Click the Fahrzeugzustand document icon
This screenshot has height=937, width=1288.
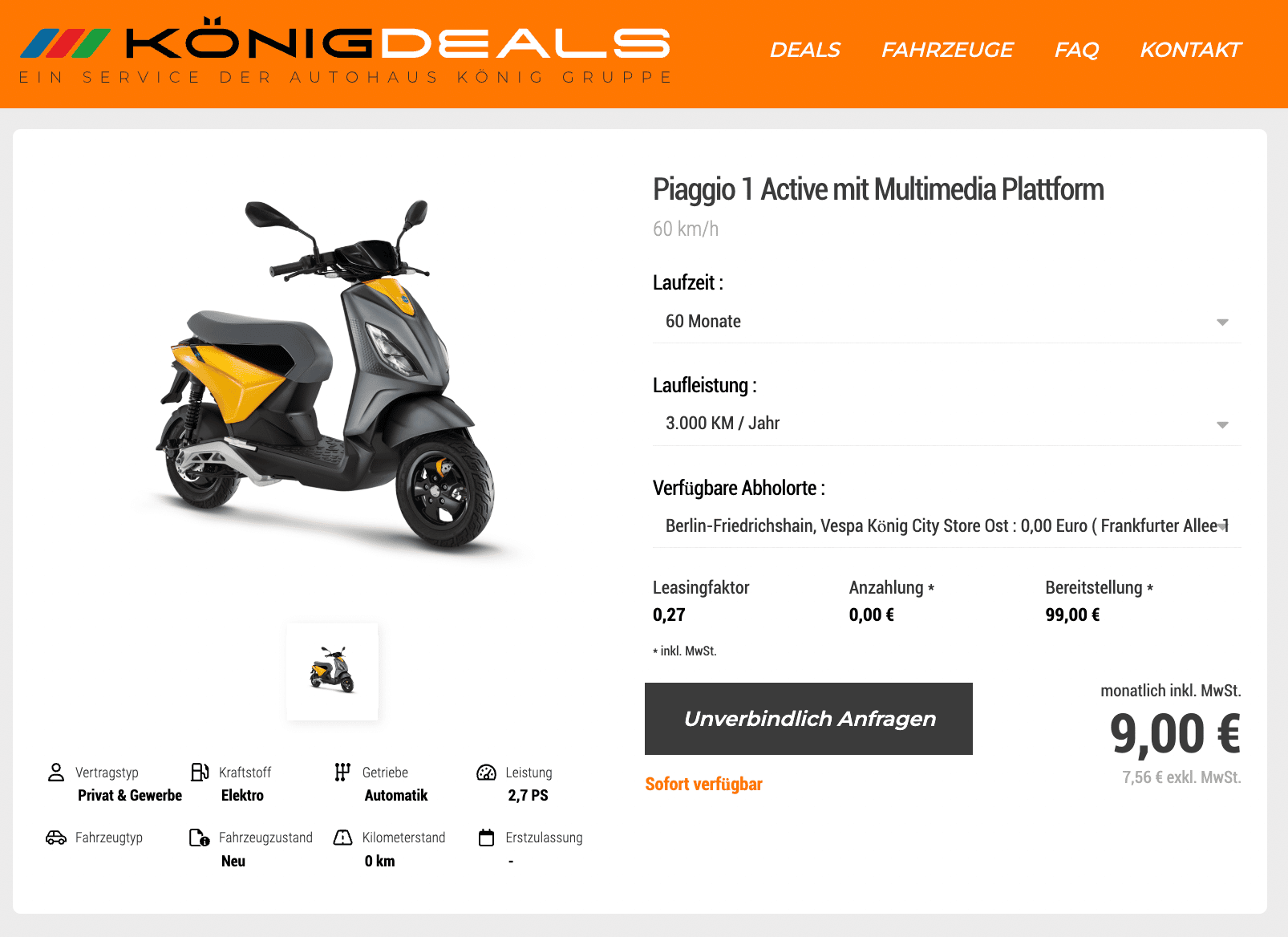pos(200,838)
